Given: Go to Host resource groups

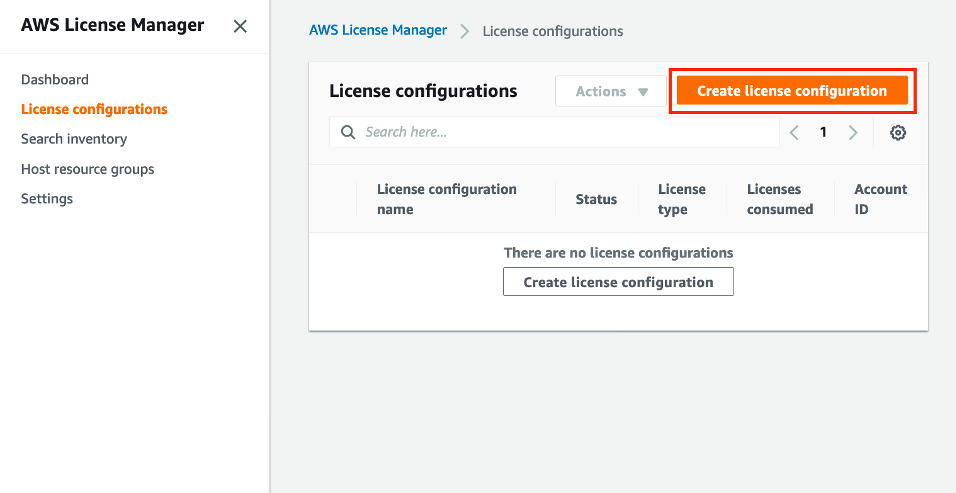Looking at the screenshot, I should click(88, 169).
